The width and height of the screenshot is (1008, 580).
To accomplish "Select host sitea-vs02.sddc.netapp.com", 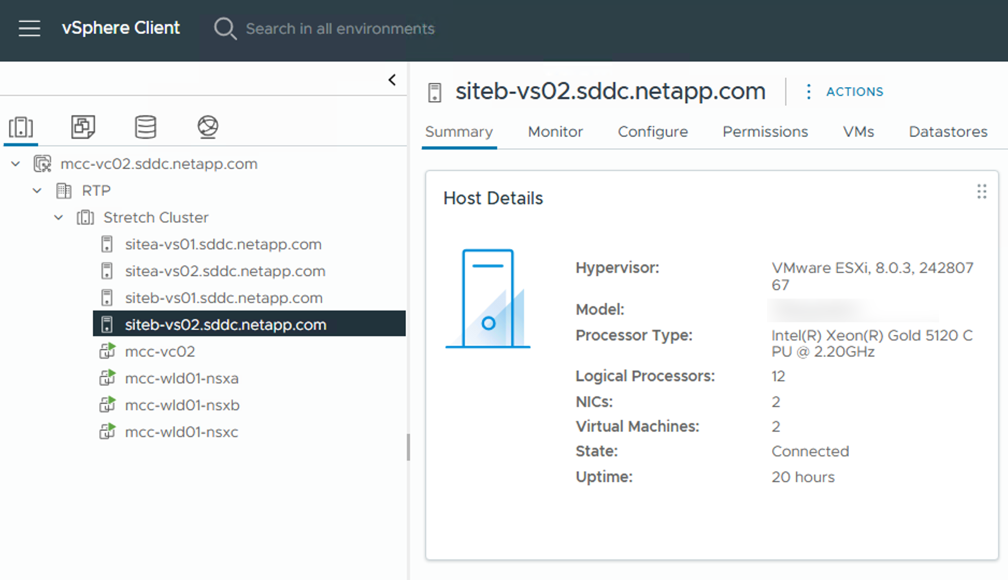I will [x=224, y=271].
